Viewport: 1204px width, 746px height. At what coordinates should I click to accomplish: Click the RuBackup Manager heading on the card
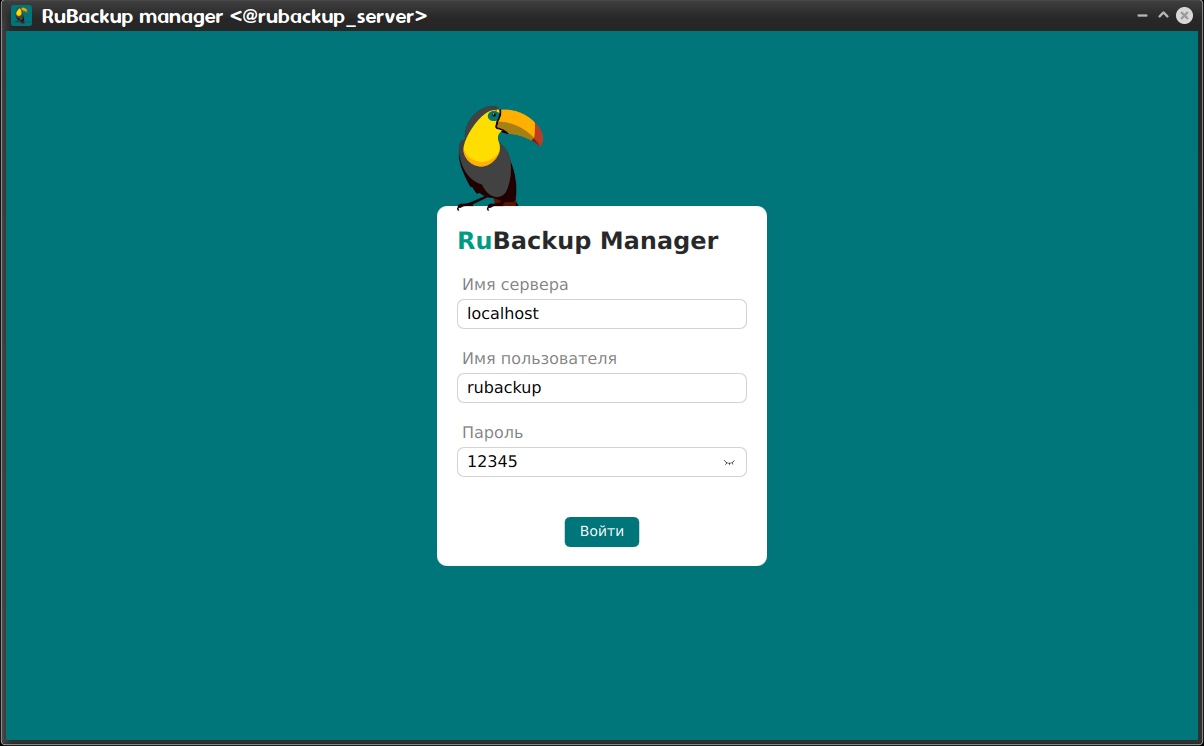click(x=588, y=240)
